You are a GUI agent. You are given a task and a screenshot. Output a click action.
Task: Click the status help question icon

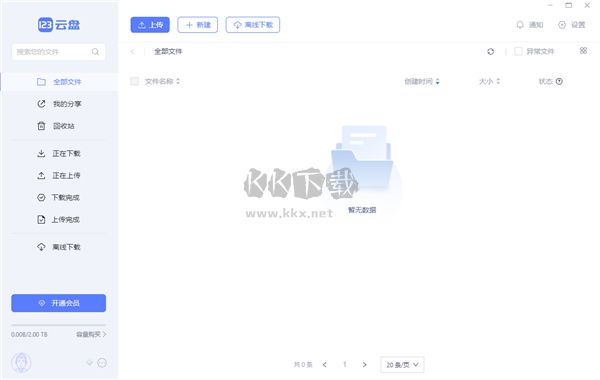(x=559, y=81)
